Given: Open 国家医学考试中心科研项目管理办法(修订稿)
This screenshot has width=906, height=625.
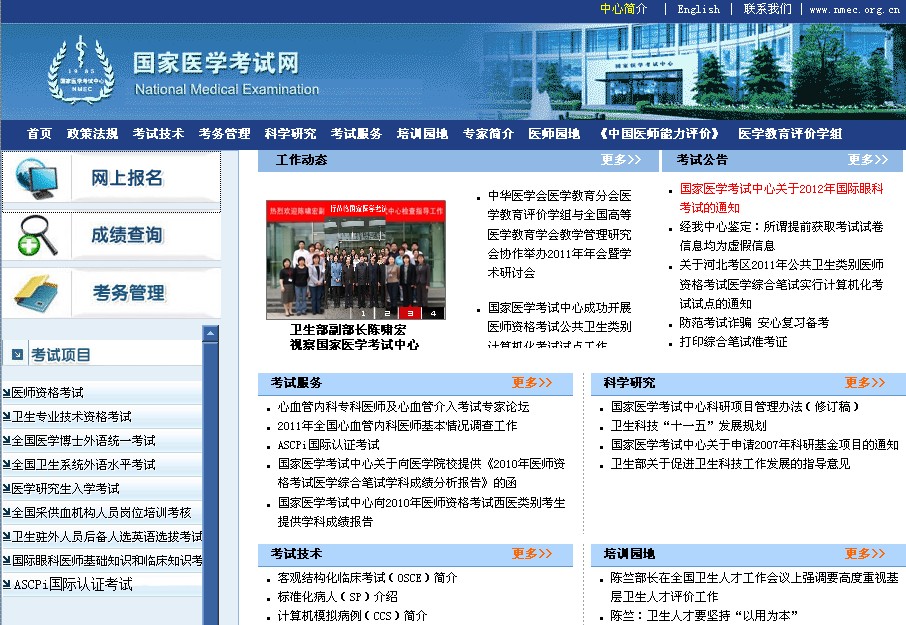Looking at the screenshot, I should coord(735,407).
